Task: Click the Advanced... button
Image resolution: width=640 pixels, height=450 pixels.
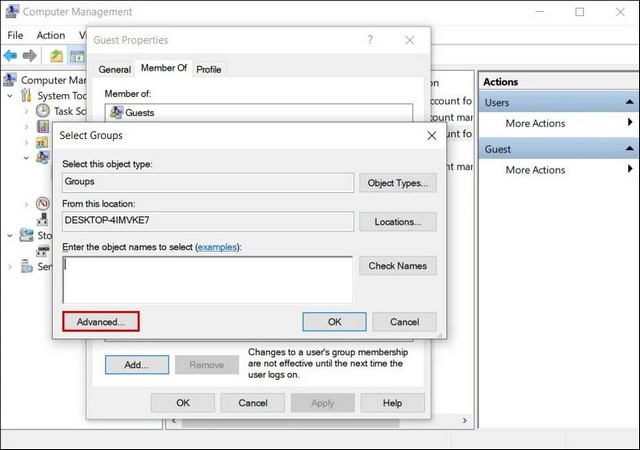Action: tap(101, 322)
